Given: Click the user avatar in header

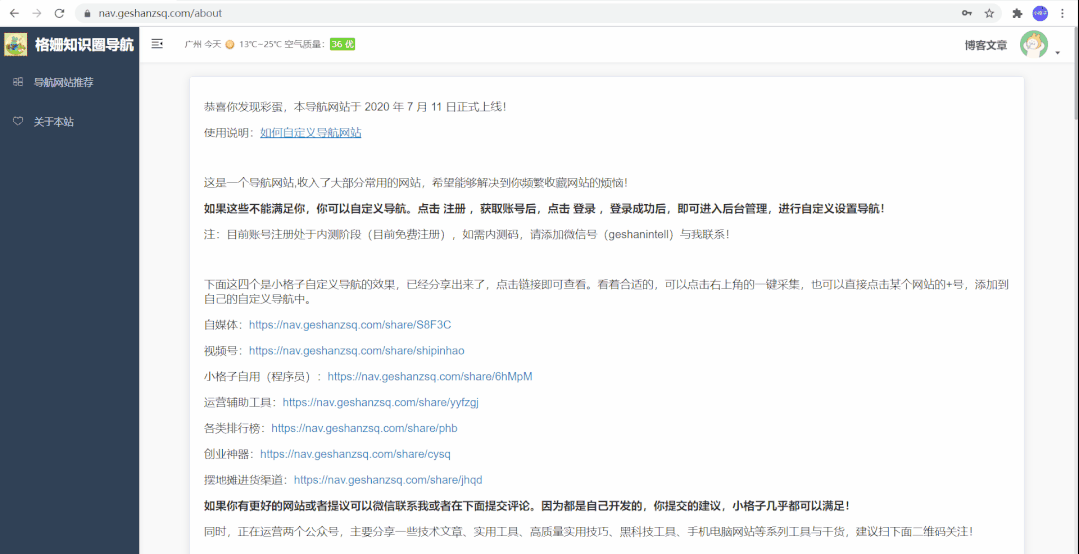Looking at the screenshot, I should [x=1034, y=45].
